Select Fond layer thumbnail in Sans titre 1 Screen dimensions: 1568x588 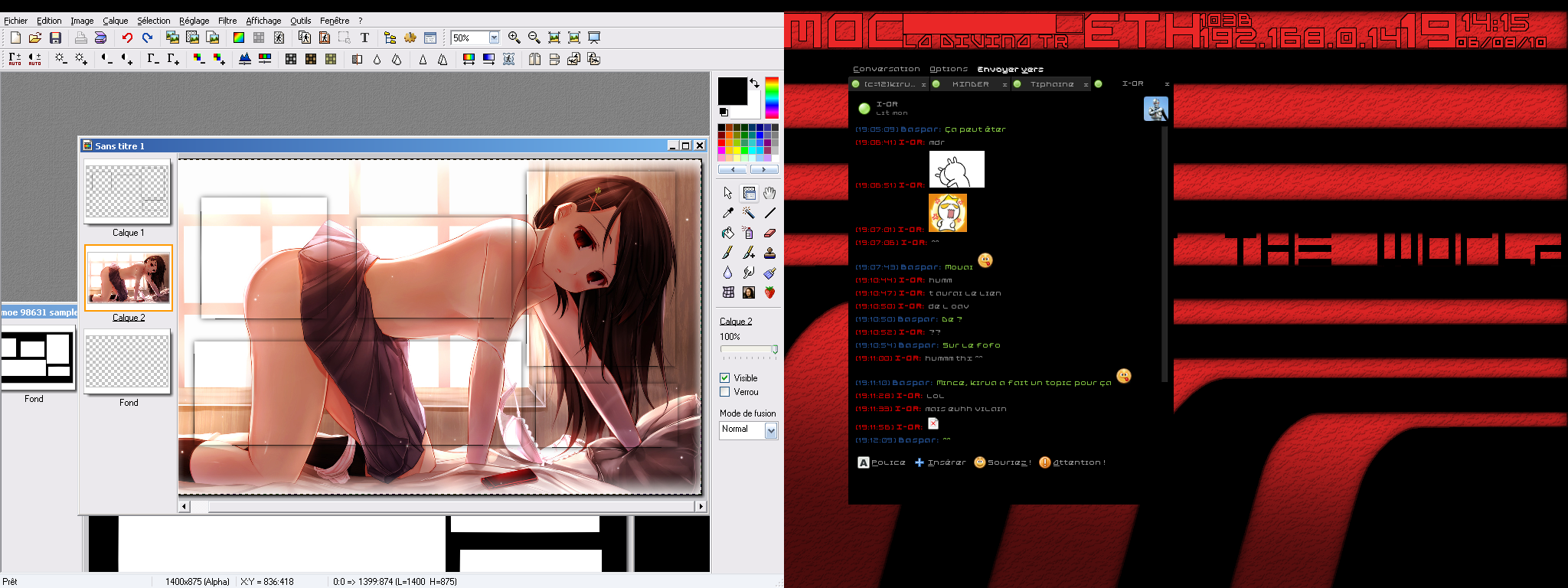click(127, 361)
